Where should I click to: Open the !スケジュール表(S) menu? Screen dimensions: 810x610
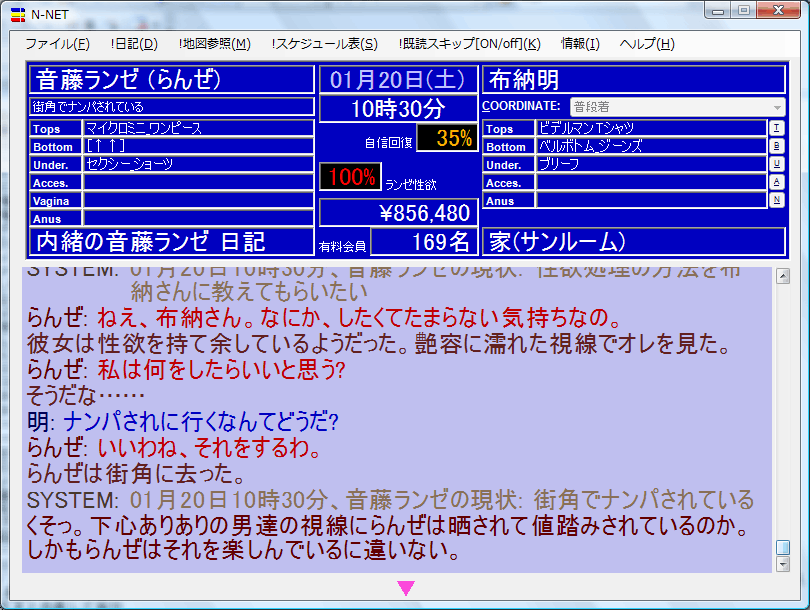click(x=324, y=44)
